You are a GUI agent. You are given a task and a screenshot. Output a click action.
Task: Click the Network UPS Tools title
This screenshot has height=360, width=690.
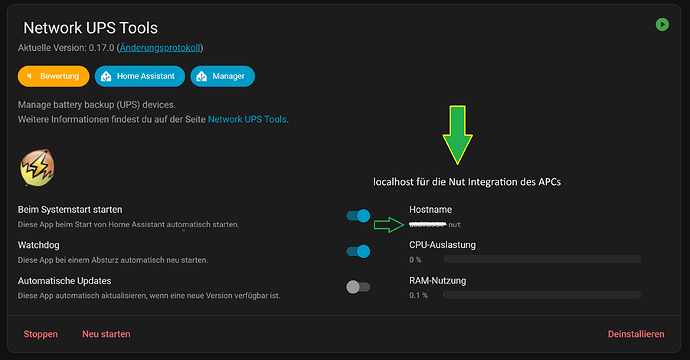[x=90, y=28]
